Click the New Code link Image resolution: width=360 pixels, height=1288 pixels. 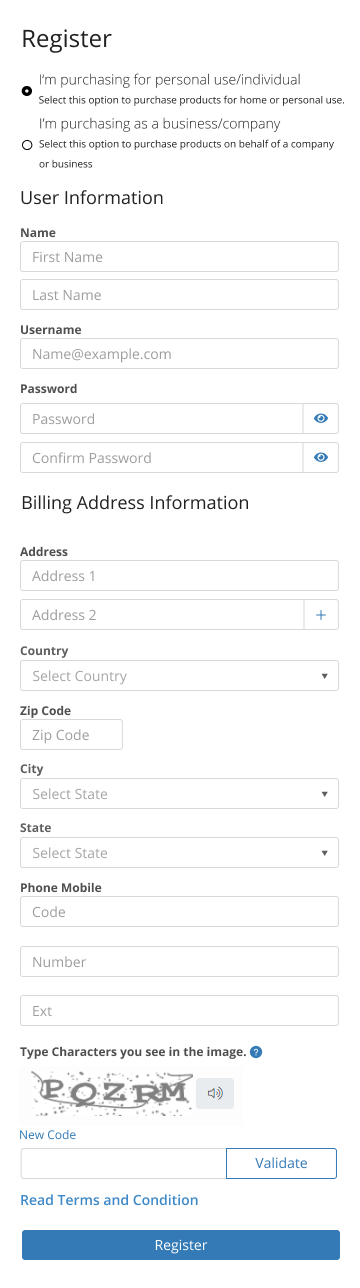[x=48, y=1135]
